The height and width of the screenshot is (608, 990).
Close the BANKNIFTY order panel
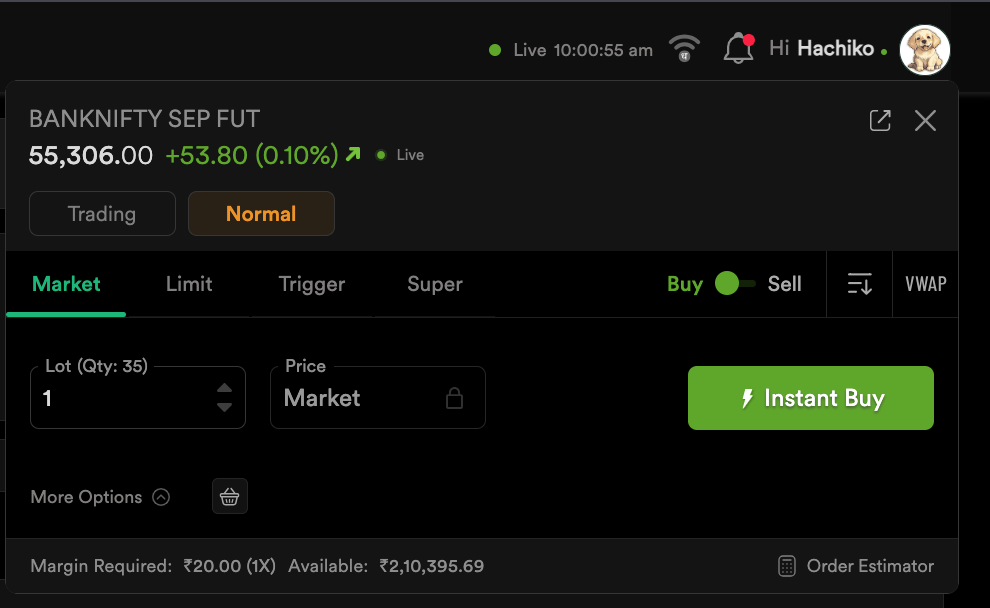(925, 121)
